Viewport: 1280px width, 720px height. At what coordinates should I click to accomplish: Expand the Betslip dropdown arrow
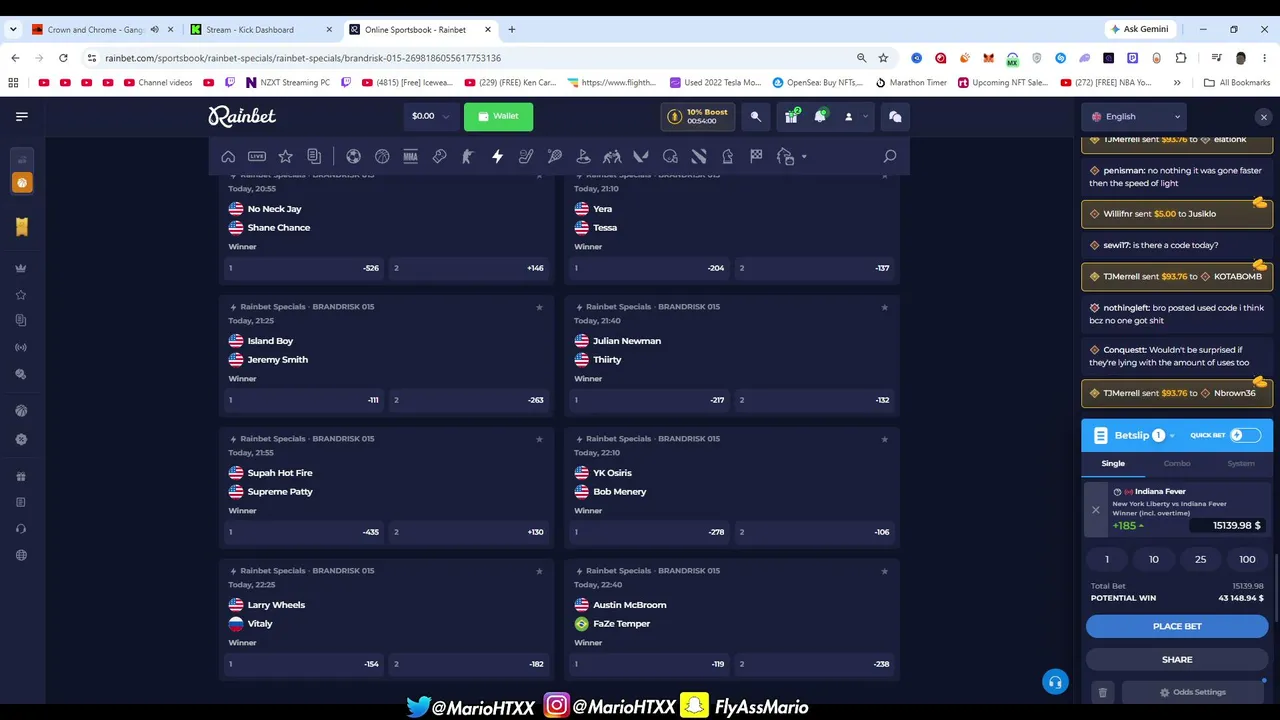point(1171,436)
